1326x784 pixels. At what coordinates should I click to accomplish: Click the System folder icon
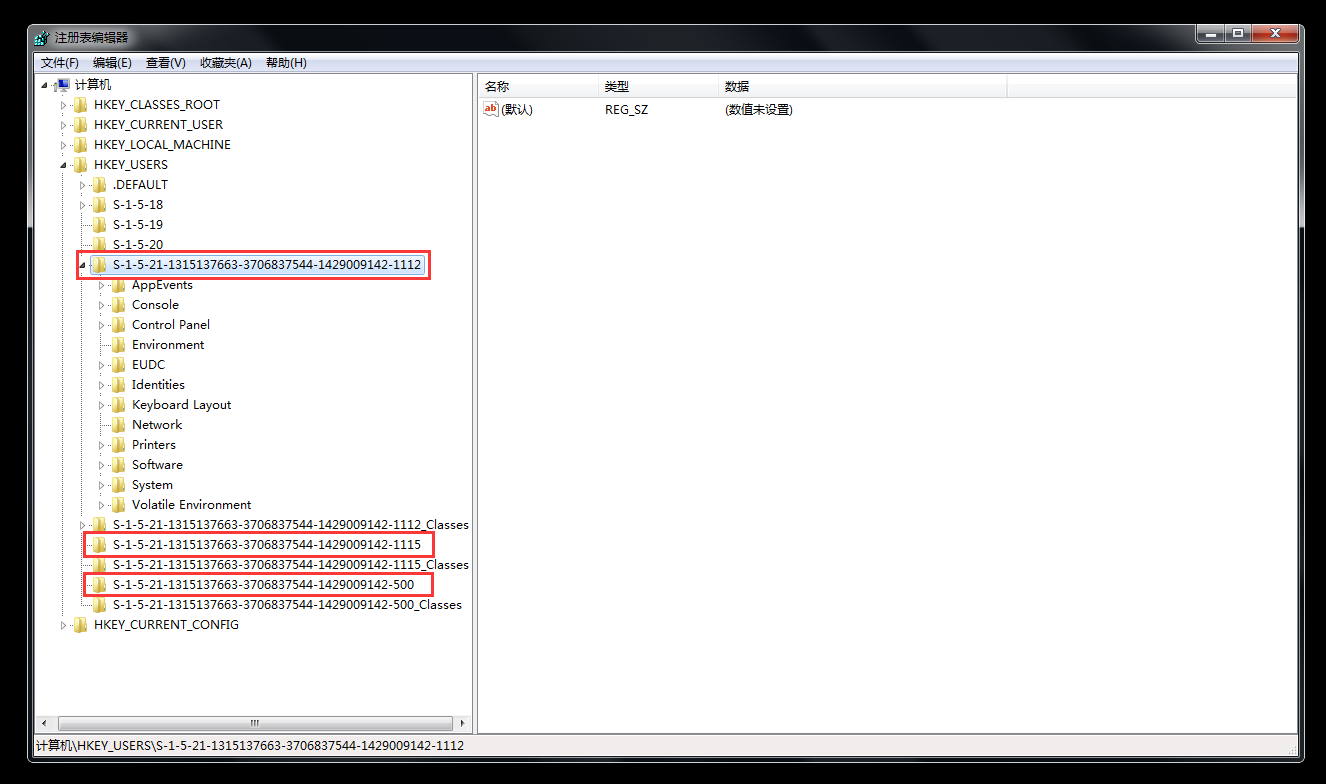[118, 485]
